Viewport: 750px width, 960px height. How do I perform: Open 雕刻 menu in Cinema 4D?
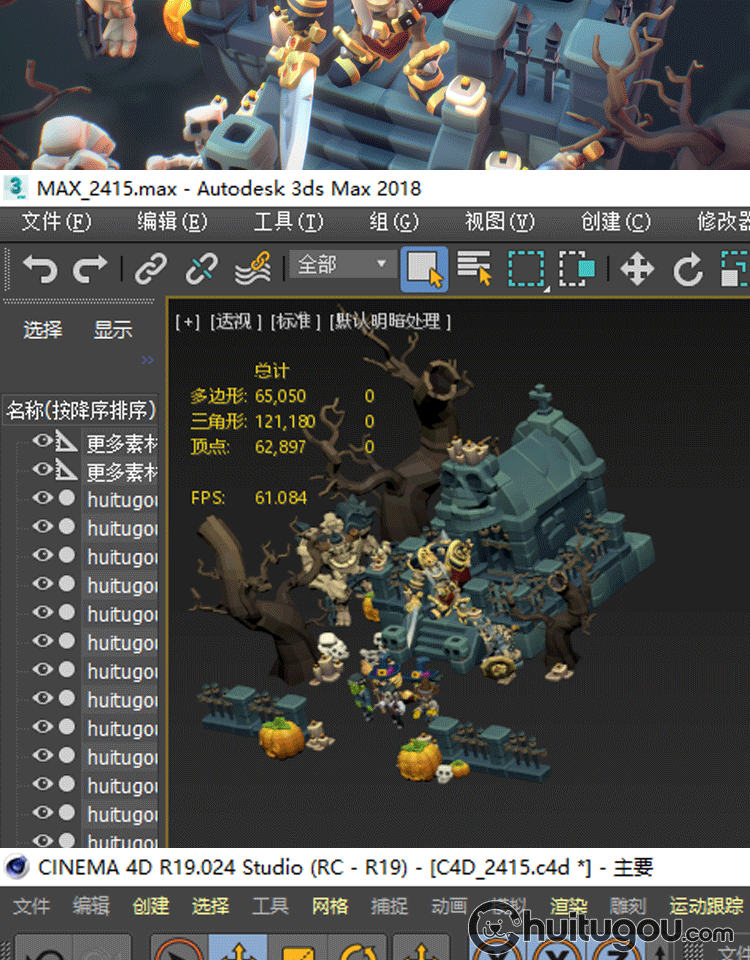tap(628, 906)
